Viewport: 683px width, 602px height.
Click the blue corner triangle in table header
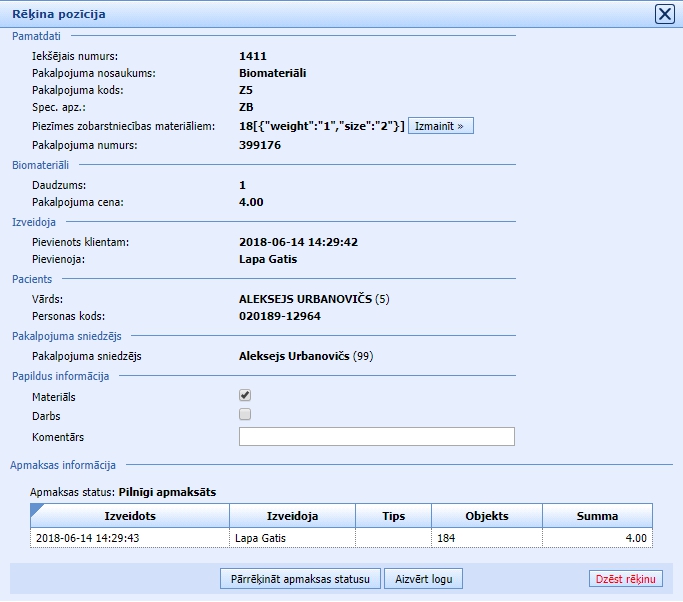pos(36,509)
